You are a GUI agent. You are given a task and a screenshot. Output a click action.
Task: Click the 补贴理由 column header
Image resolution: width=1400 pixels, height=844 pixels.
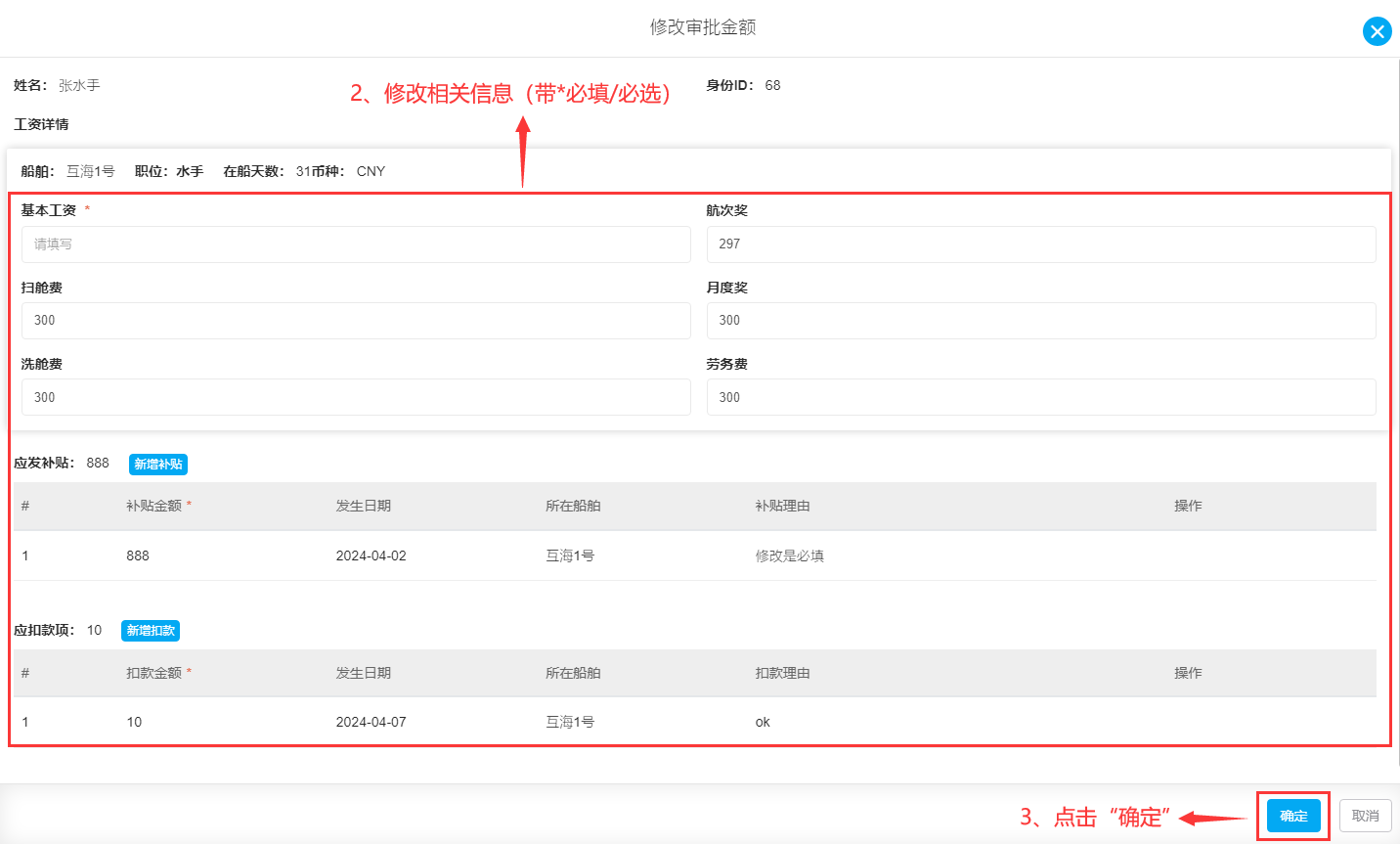click(782, 506)
